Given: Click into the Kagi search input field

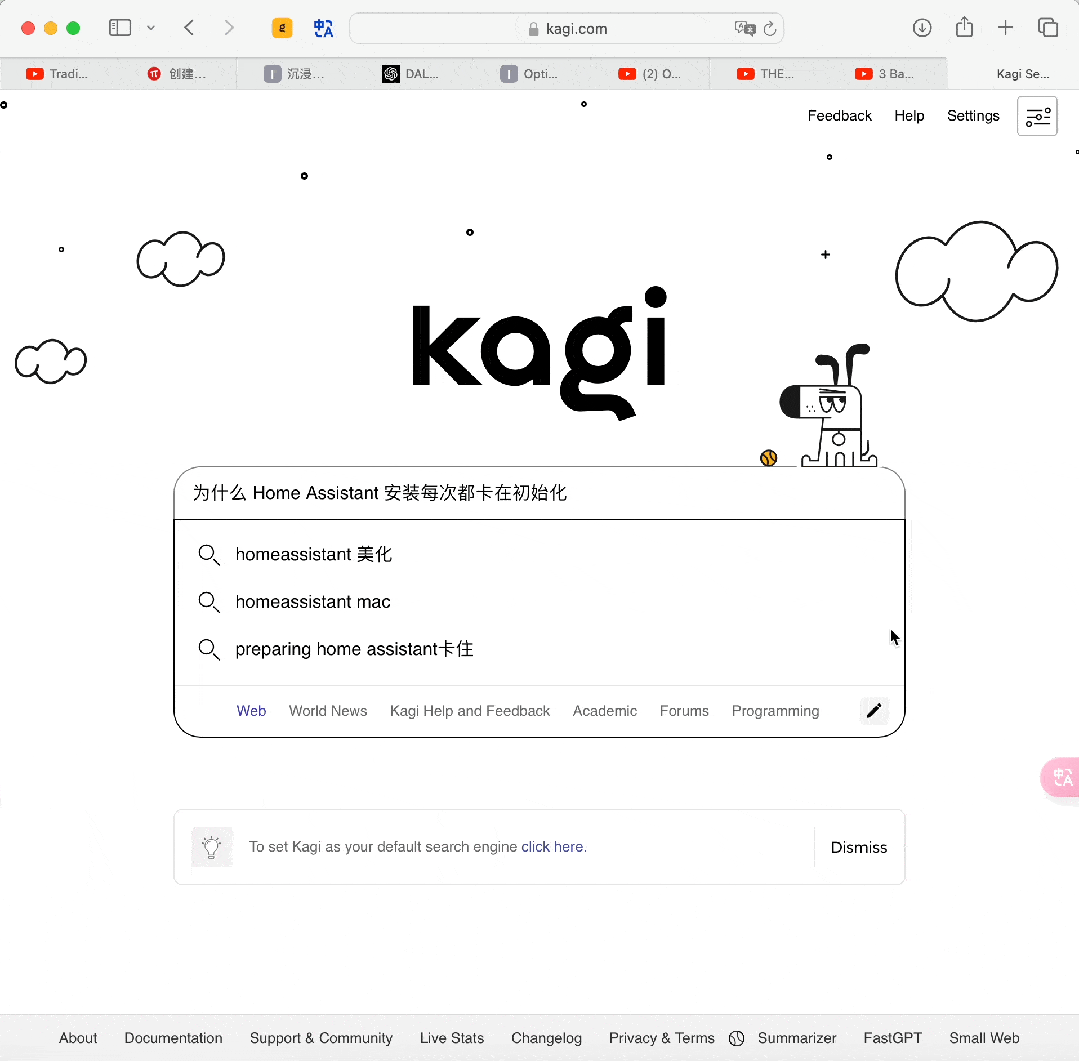Looking at the screenshot, I should point(539,493).
